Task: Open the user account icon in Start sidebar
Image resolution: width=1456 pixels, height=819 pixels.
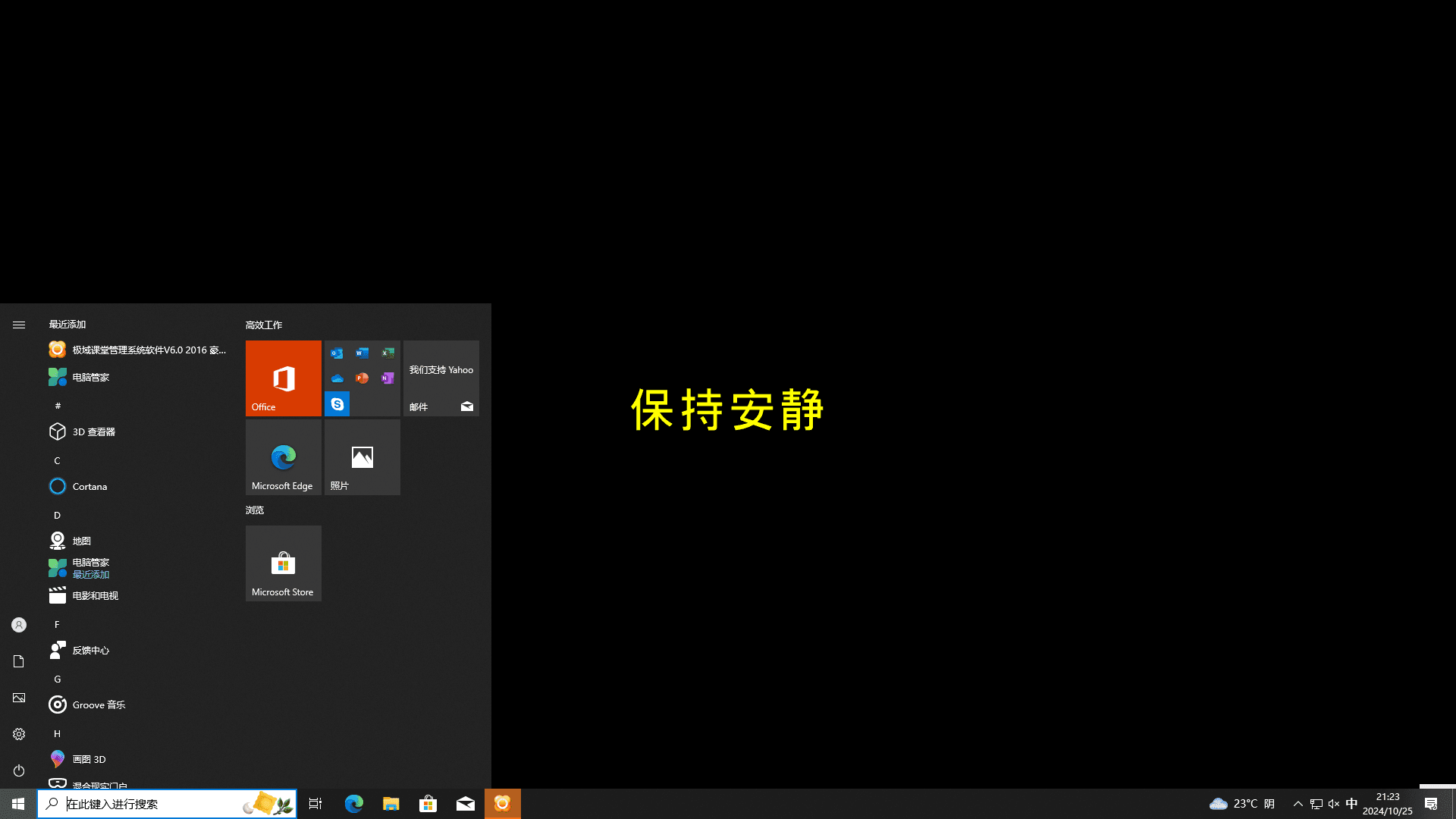Action: coord(19,625)
